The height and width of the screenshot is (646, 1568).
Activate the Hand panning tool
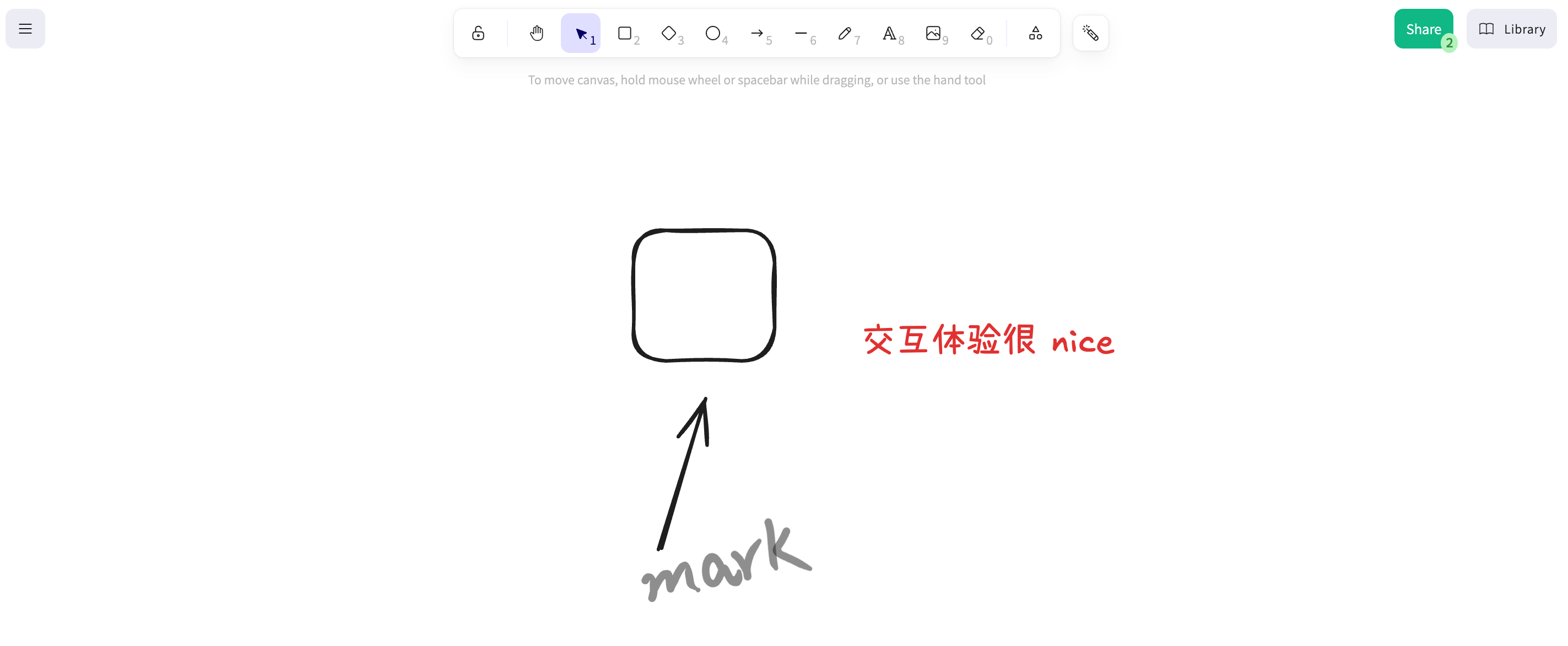[x=536, y=33]
